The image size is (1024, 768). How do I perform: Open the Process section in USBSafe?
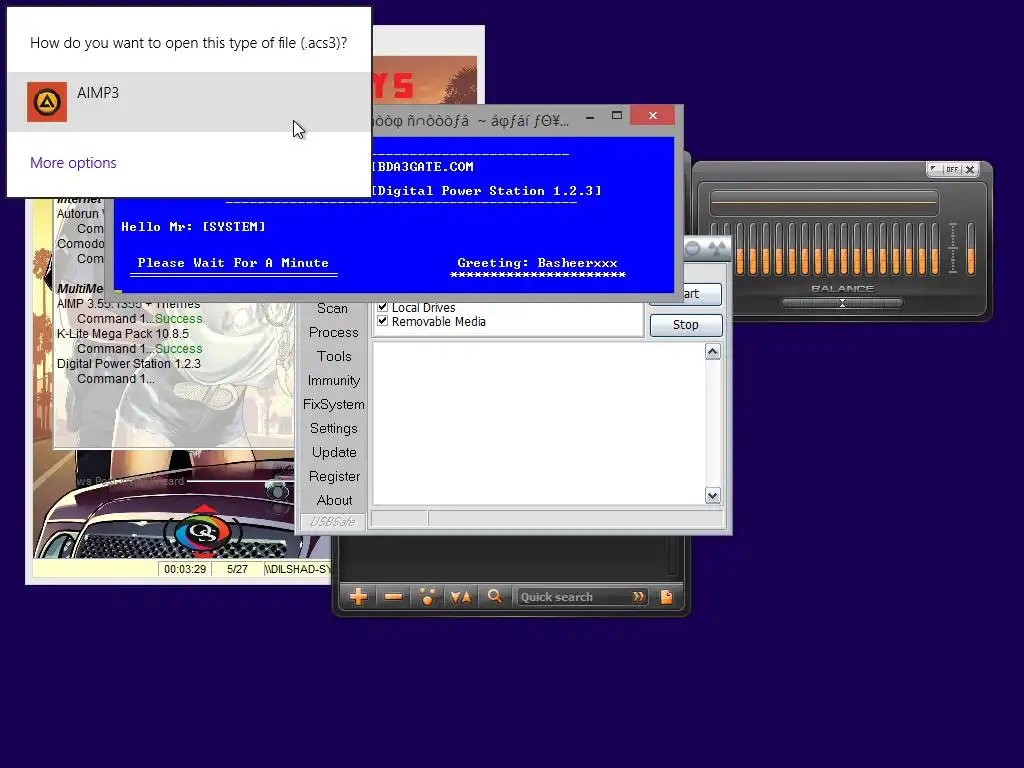pos(334,332)
